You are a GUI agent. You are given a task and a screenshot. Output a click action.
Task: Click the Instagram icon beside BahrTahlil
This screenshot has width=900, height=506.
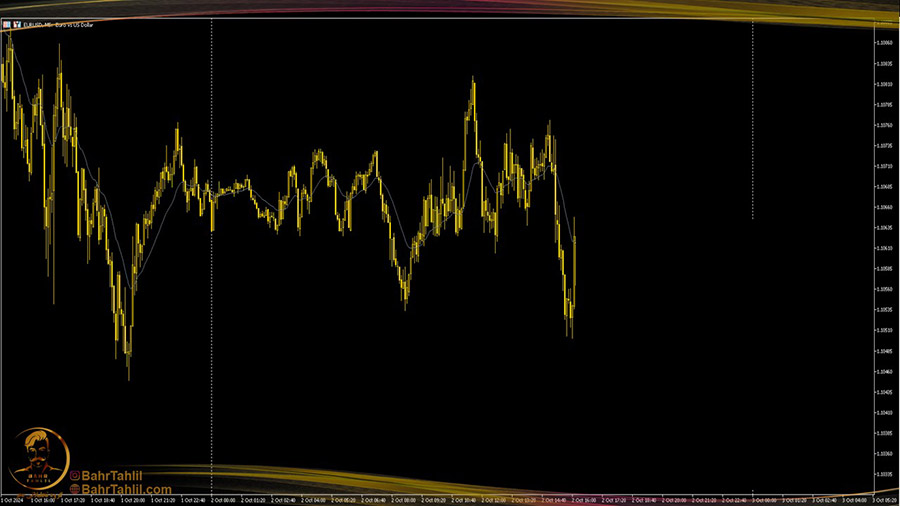tap(74, 476)
